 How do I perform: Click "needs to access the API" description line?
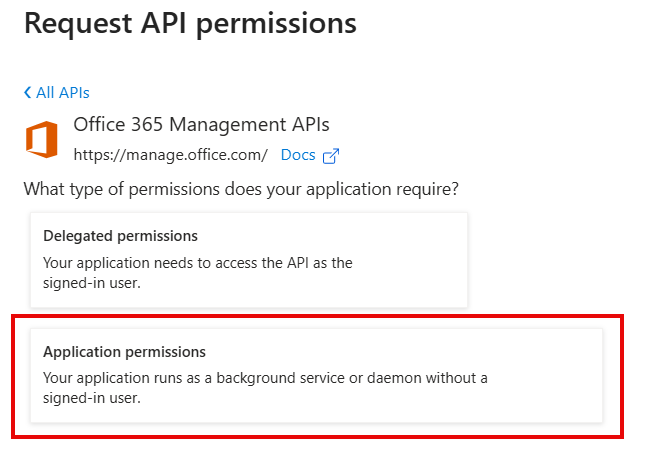coord(198,262)
